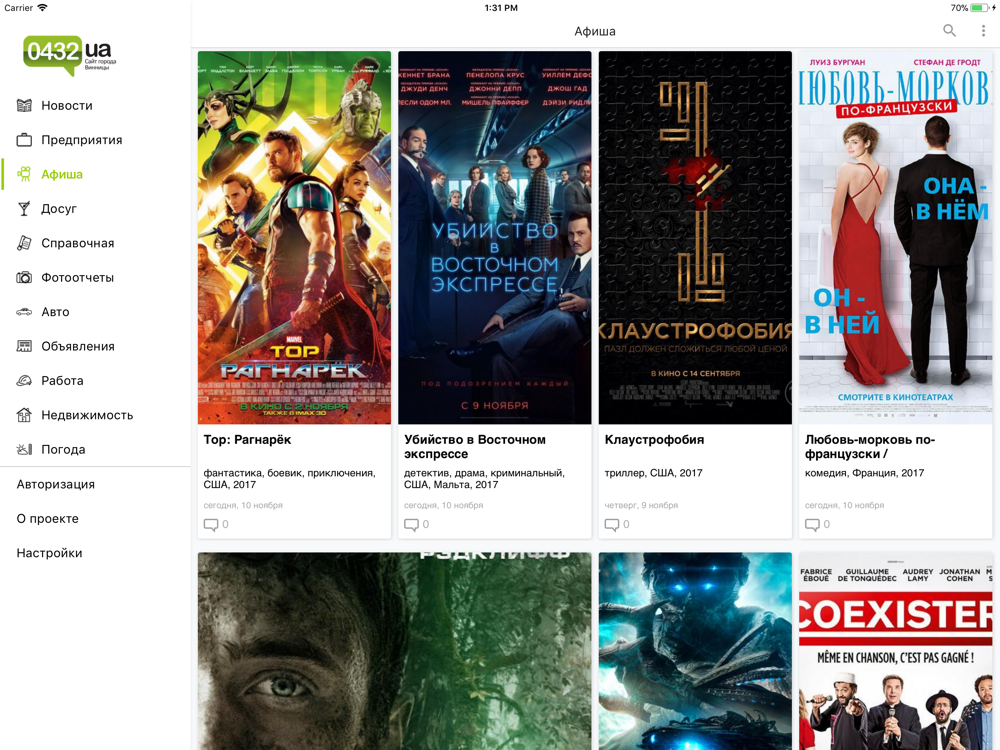Tap comment icon under Любовь-морковь по-французски
Screen dimensions: 1000x750
point(812,525)
